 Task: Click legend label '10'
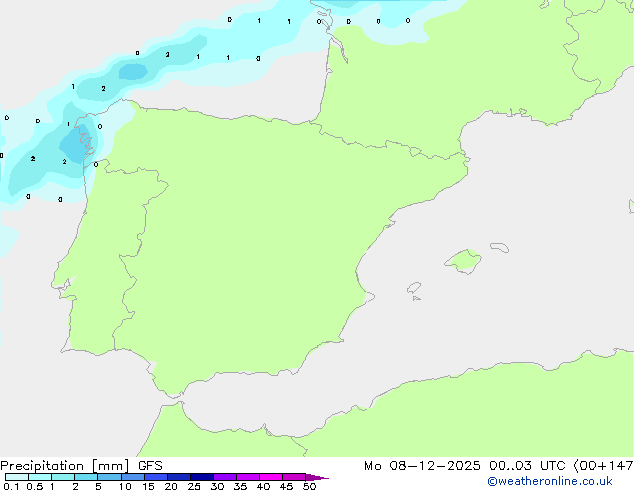tap(125, 486)
